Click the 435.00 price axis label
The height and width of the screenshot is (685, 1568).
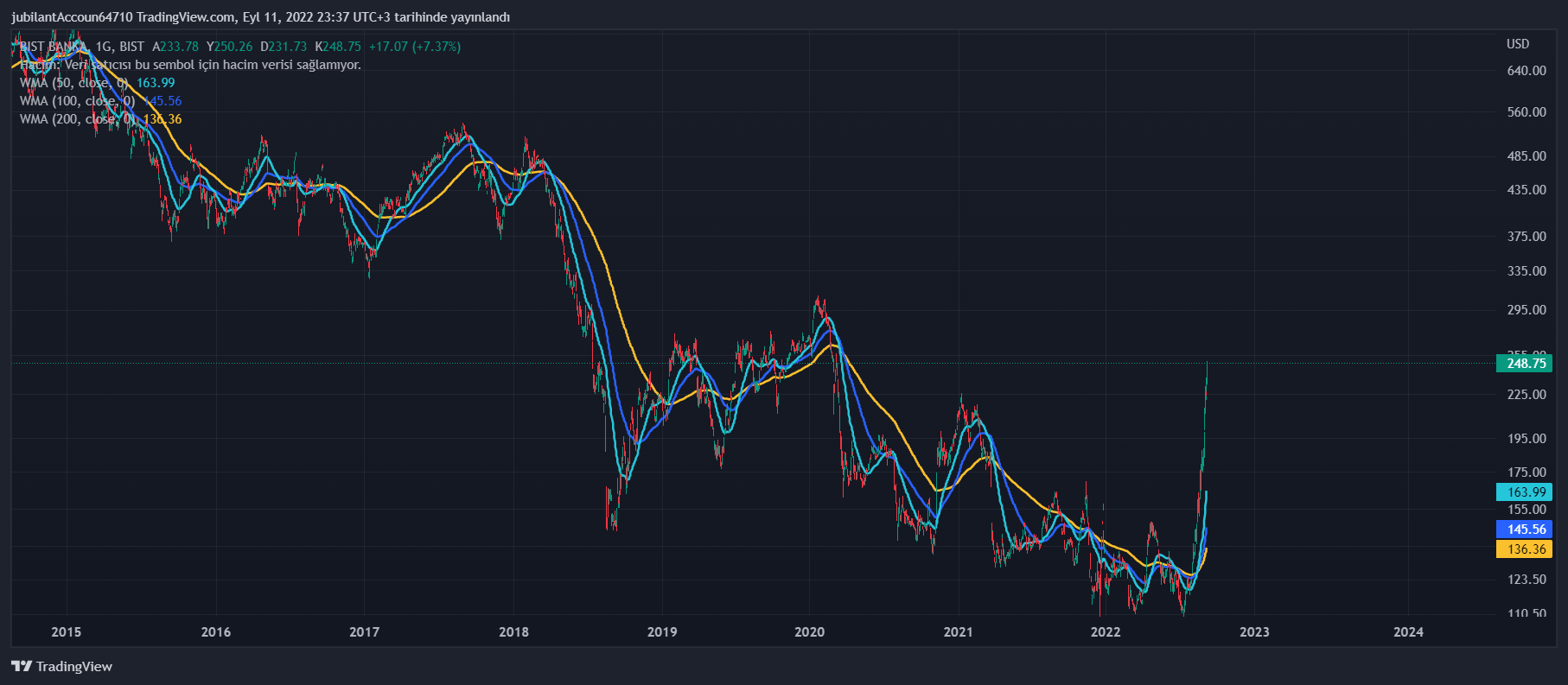coord(1527,190)
